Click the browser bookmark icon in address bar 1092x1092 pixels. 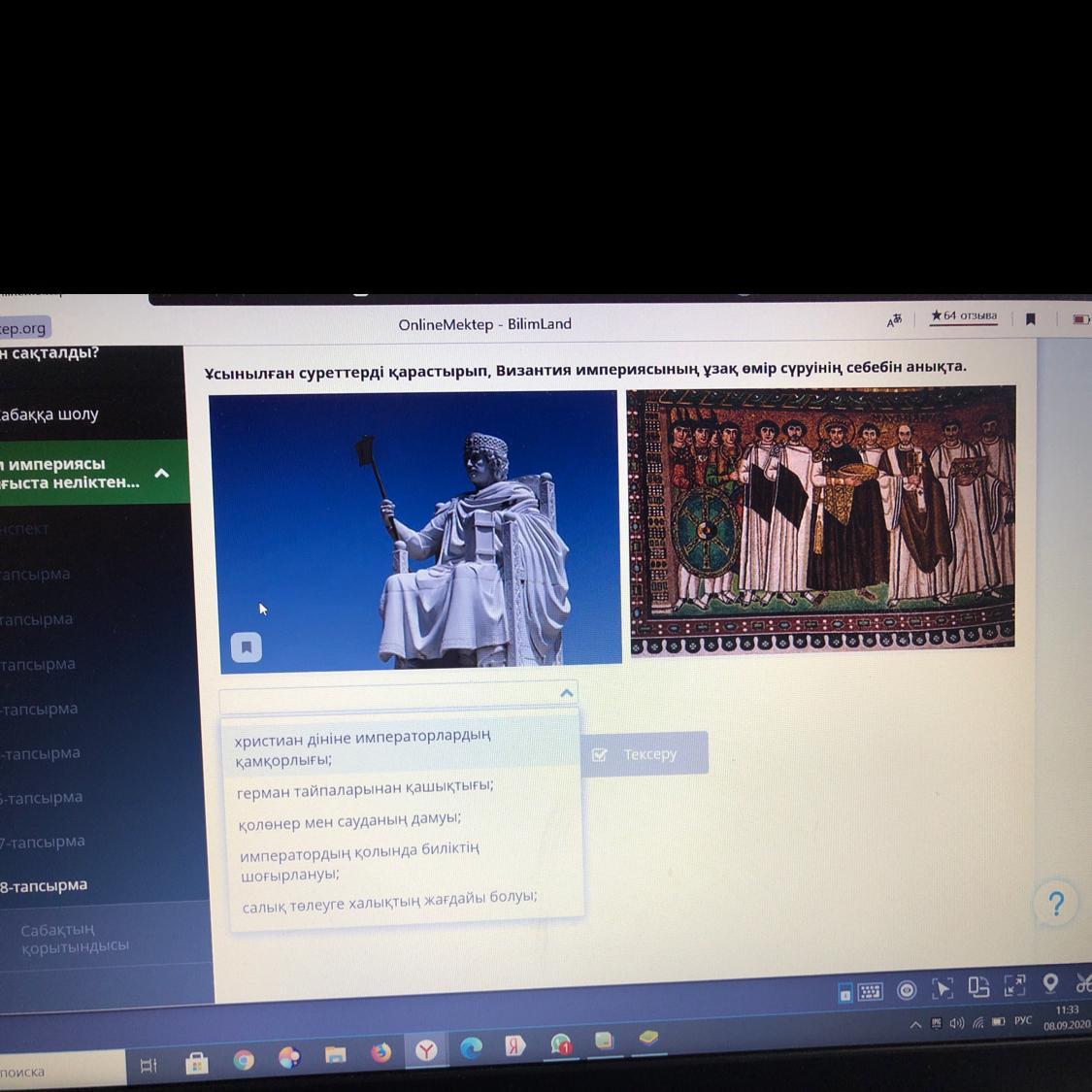coord(1030,319)
